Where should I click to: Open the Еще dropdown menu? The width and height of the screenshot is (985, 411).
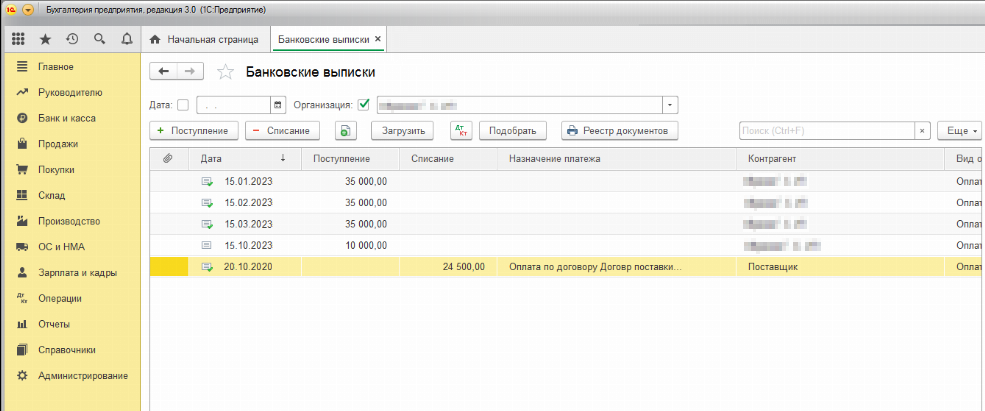click(961, 131)
